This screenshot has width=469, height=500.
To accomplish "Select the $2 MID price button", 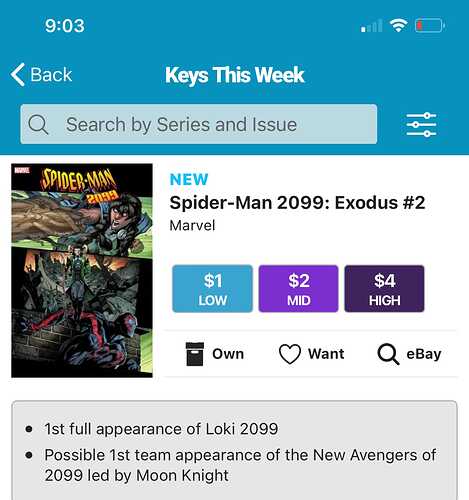I will pos(298,289).
